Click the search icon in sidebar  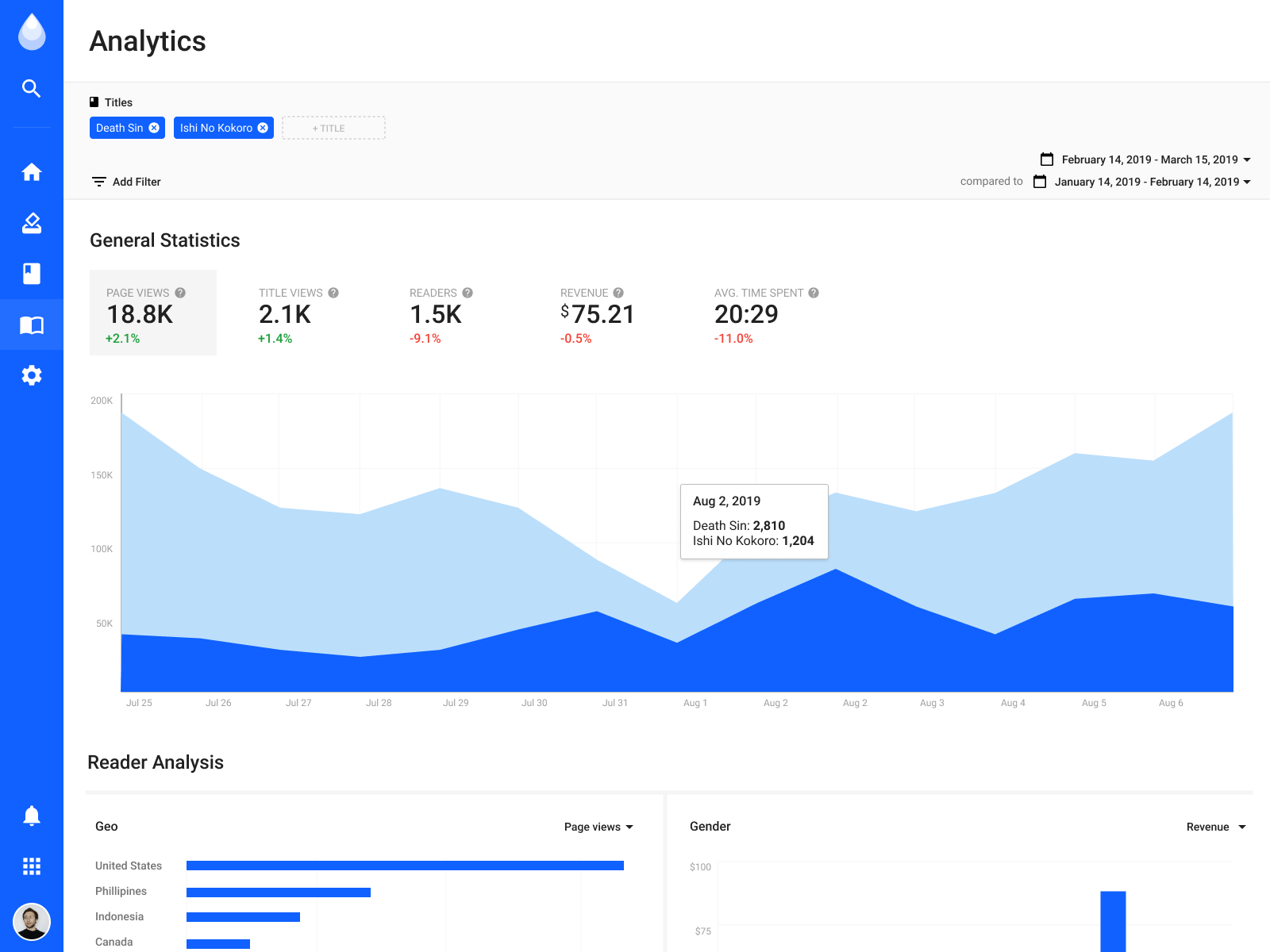coord(32,88)
